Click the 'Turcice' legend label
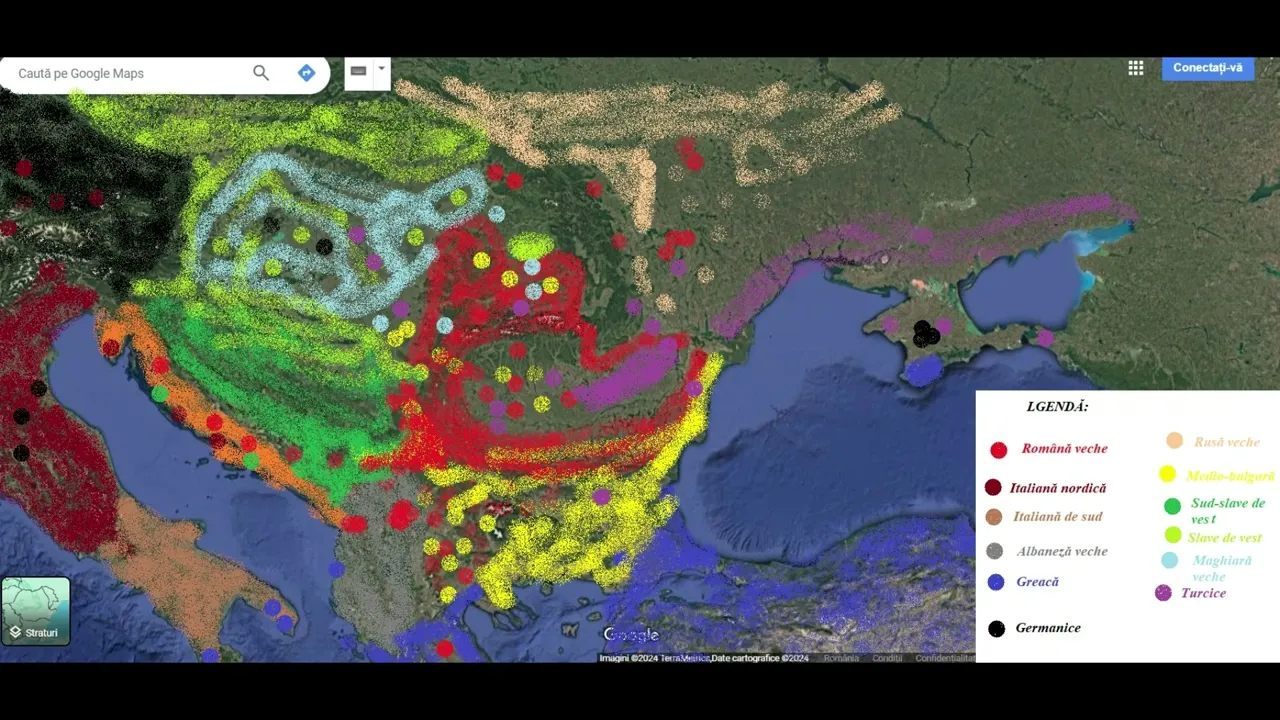The image size is (1280, 720). (1203, 593)
